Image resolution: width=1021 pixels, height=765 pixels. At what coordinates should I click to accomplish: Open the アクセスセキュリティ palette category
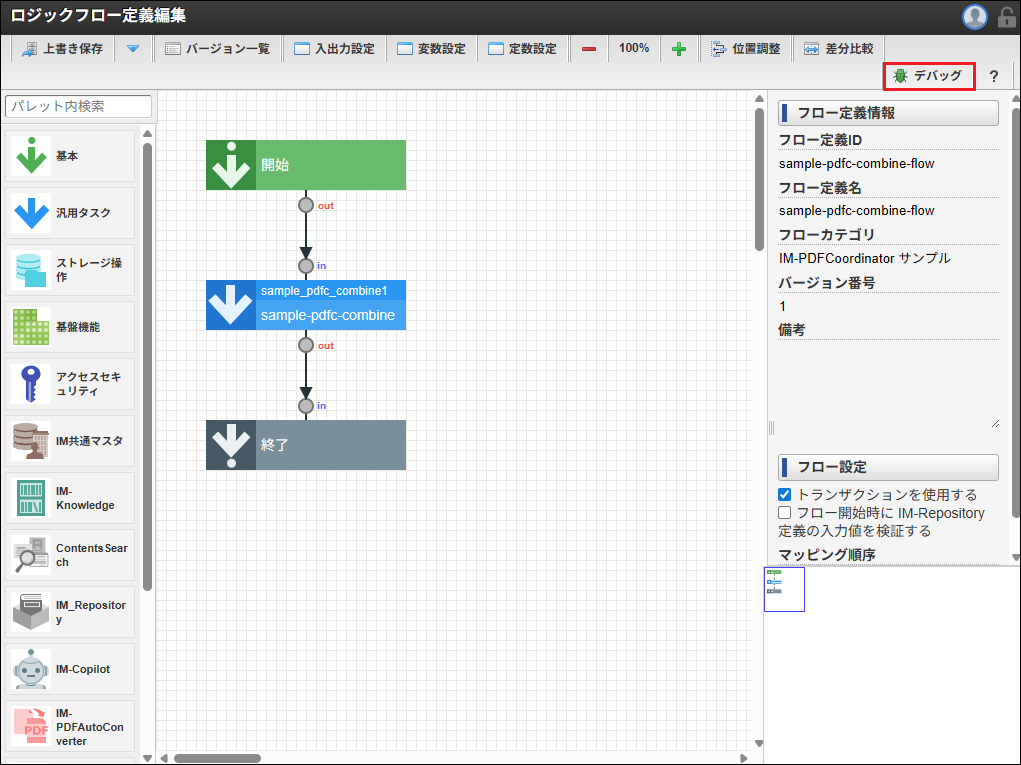click(70, 384)
